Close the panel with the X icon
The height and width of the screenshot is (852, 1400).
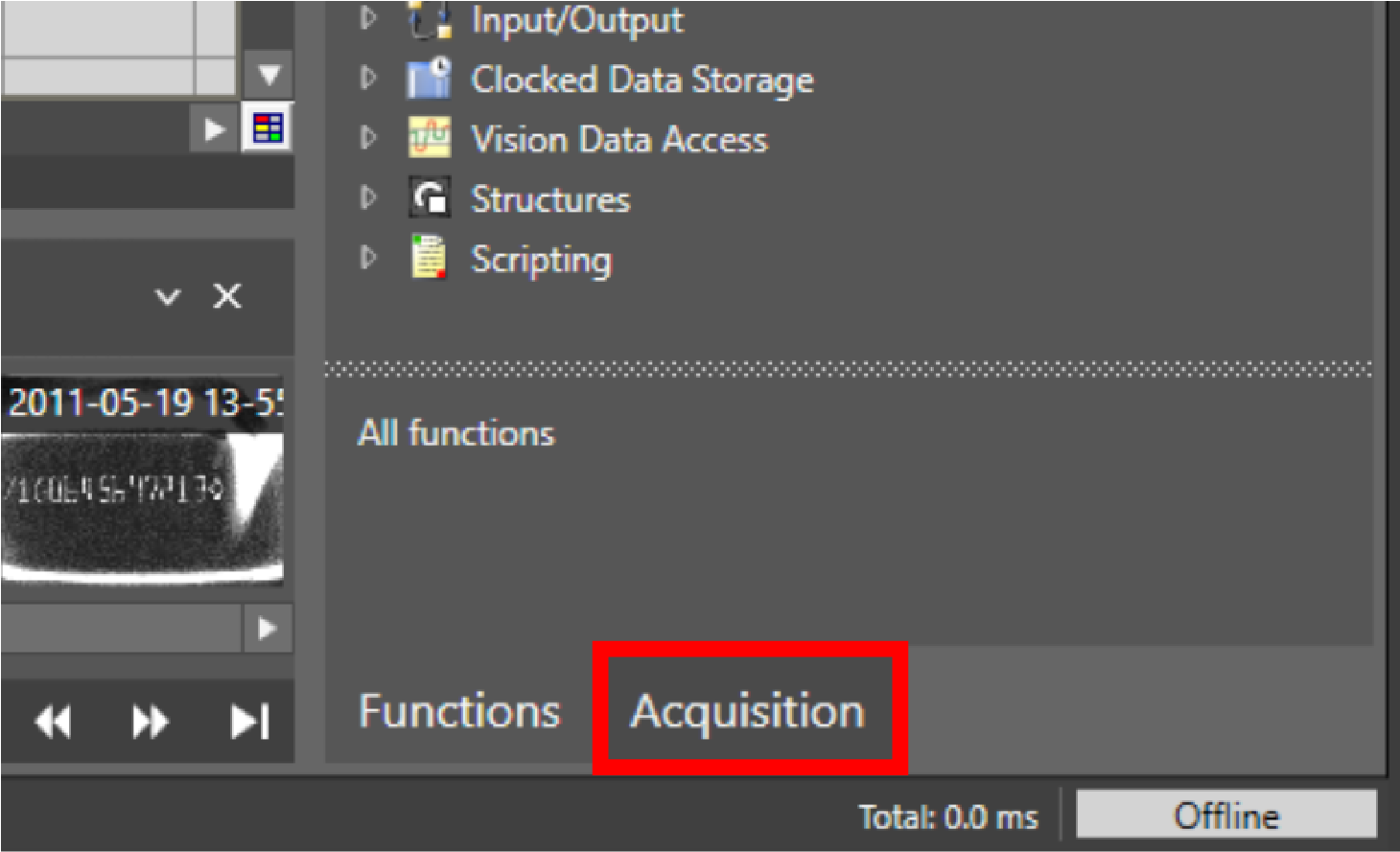coord(227,296)
